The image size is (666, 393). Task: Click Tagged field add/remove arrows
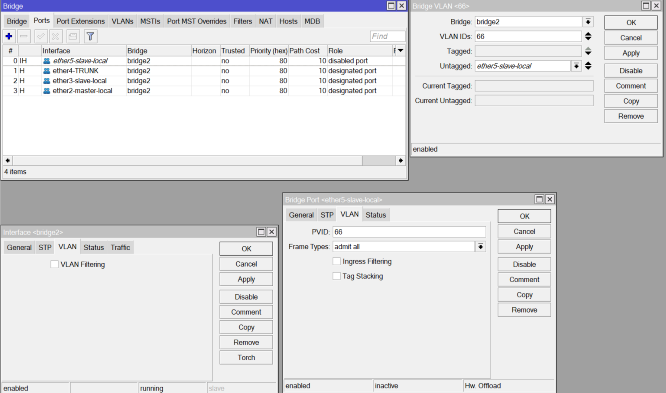588,51
